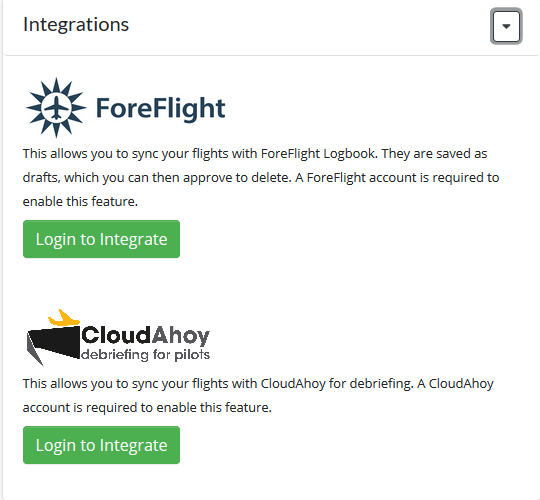This screenshot has width=540, height=500.
Task: Click empty space in Integrations header bar
Action: [x=310, y=26]
